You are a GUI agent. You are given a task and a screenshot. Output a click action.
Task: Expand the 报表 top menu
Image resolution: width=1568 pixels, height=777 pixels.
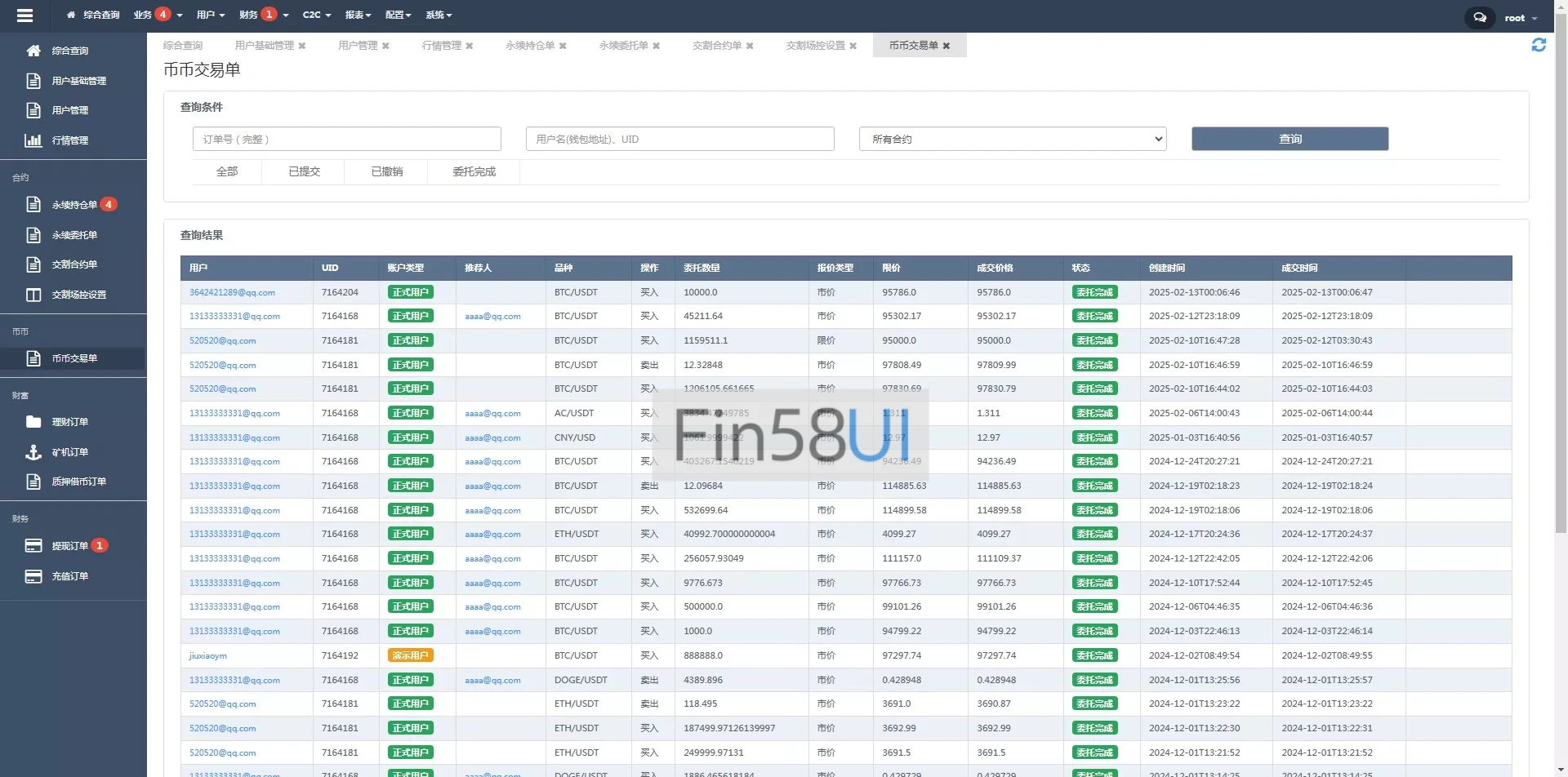tap(358, 16)
